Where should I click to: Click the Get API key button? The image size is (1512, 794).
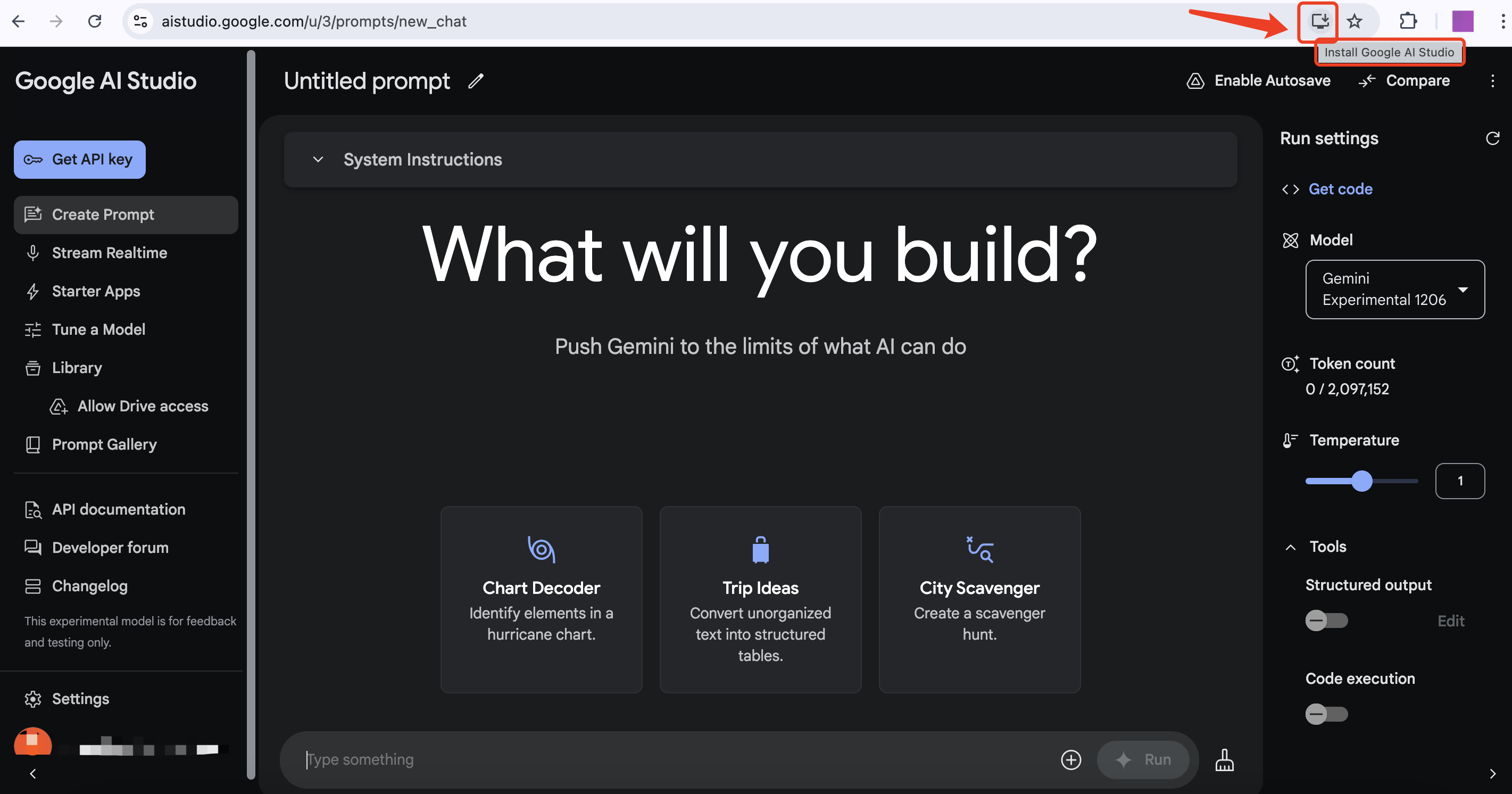pos(80,160)
